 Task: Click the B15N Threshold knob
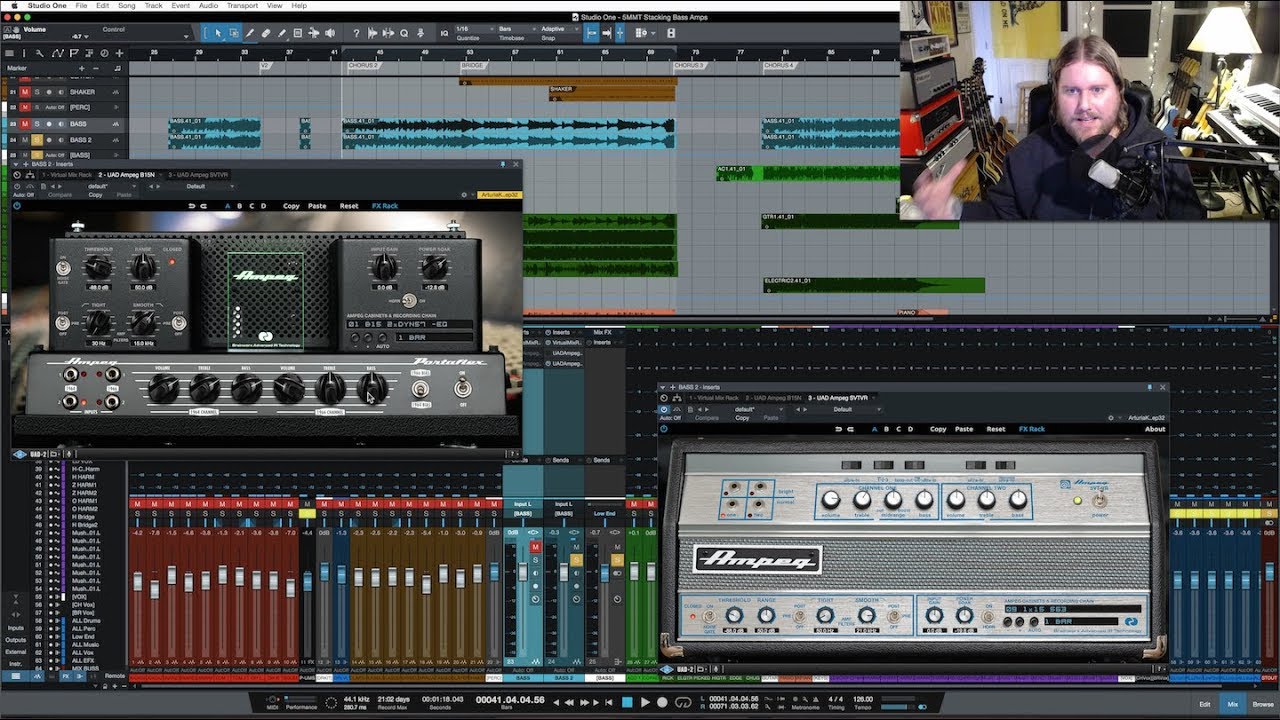pos(98,267)
